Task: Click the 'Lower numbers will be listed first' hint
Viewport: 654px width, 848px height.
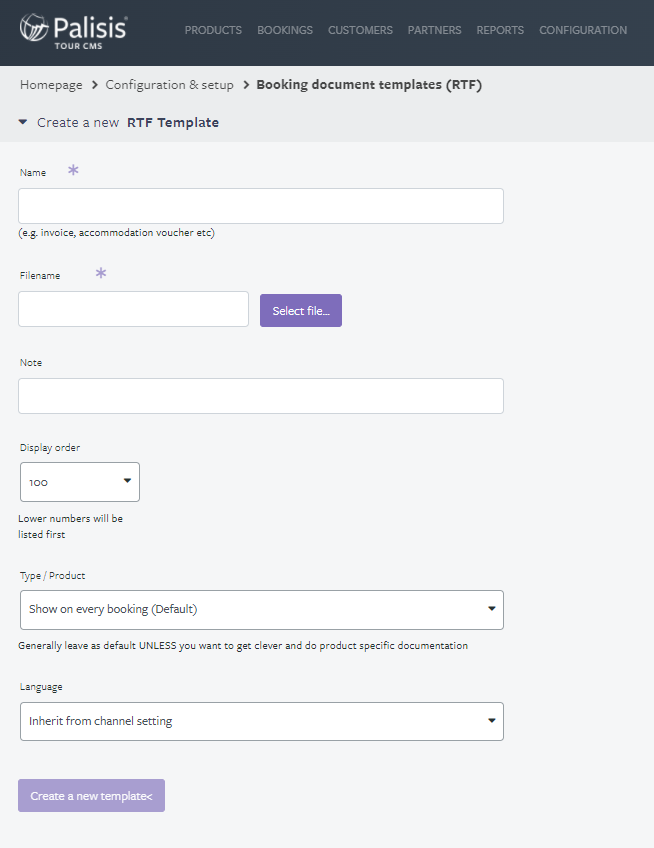Action: click(70, 526)
